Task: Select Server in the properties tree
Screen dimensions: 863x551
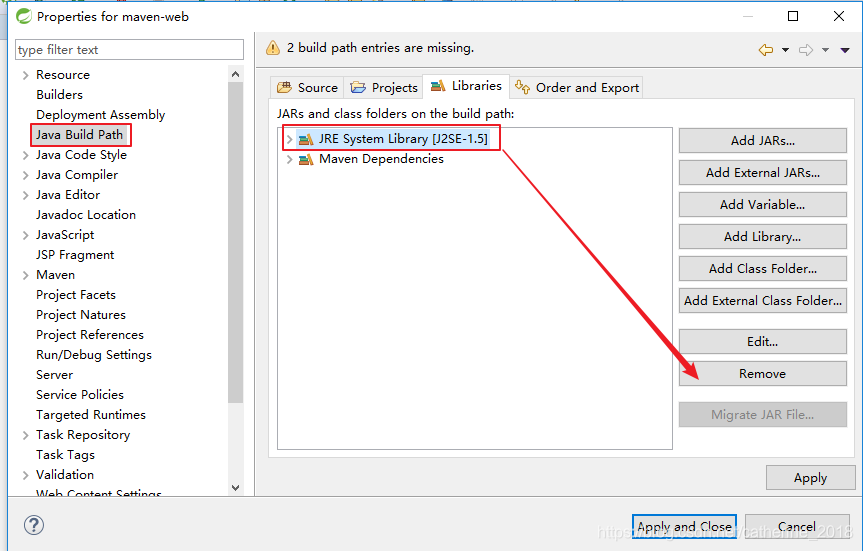Action: click(x=54, y=375)
